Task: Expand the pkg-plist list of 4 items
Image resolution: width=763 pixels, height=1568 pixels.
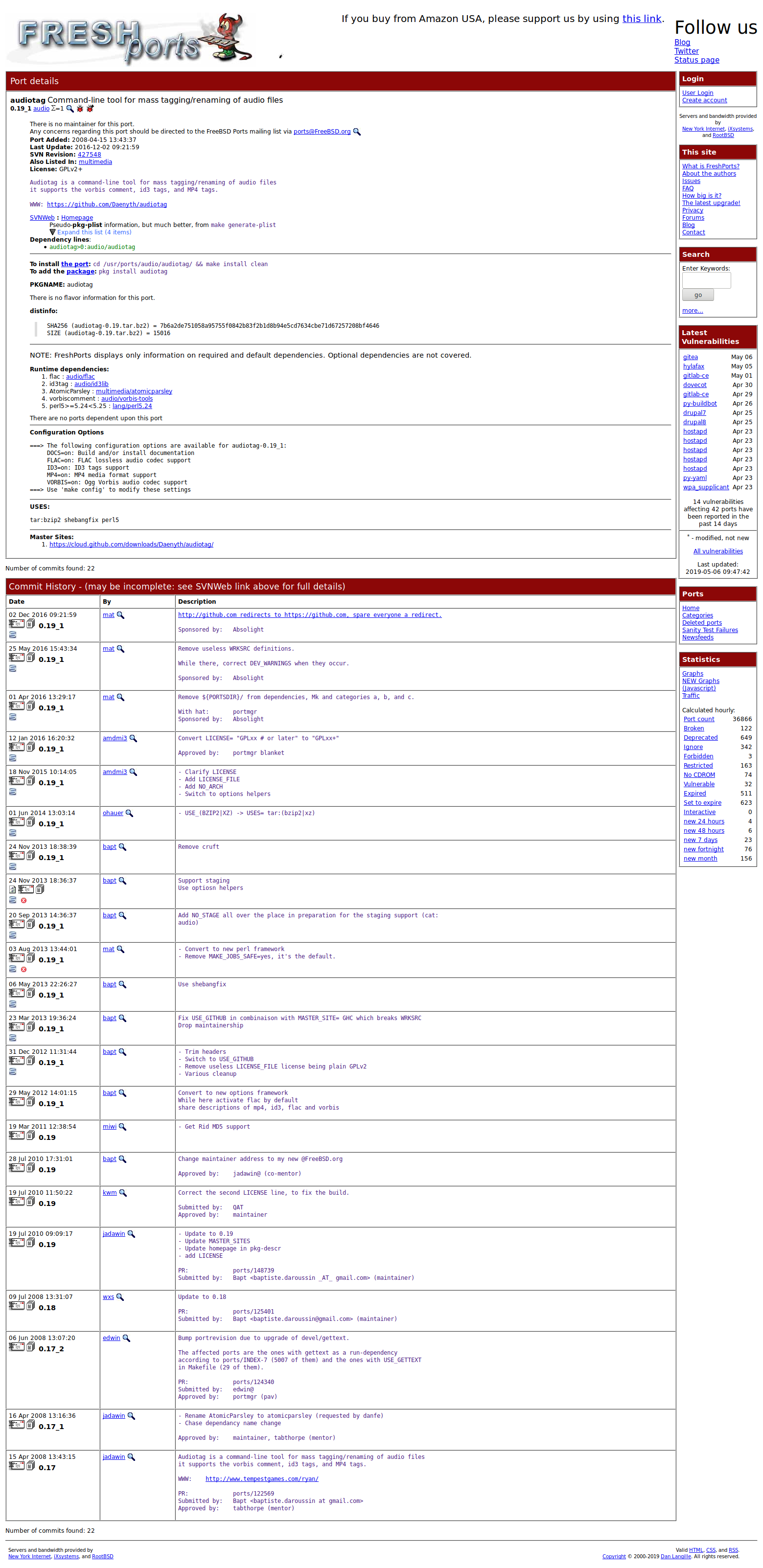Action: [x=94, y=232]
